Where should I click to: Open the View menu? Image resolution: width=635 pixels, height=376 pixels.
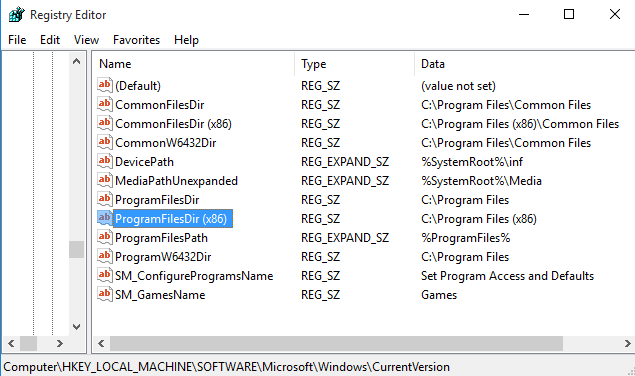click(x=86, y=40)
